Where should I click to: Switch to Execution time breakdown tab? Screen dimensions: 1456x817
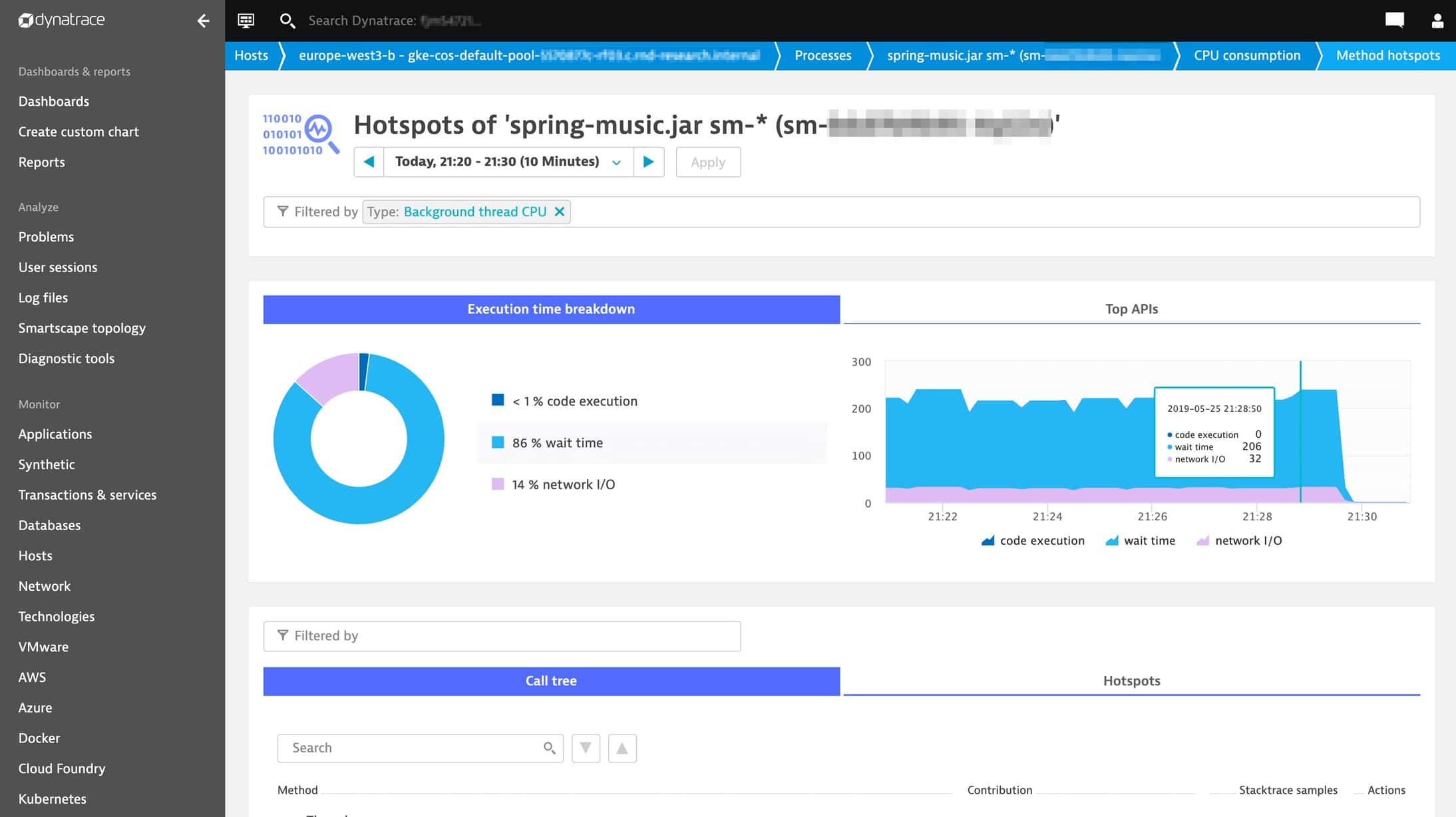[551, 309]
